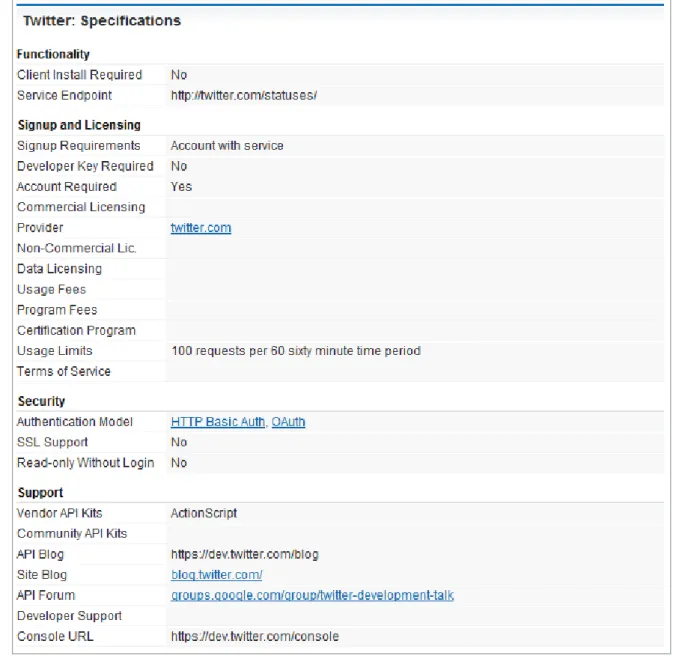Select the 'Service Endpoint' label
Viewport: 673px width, 656px height.
coord(64,95)
